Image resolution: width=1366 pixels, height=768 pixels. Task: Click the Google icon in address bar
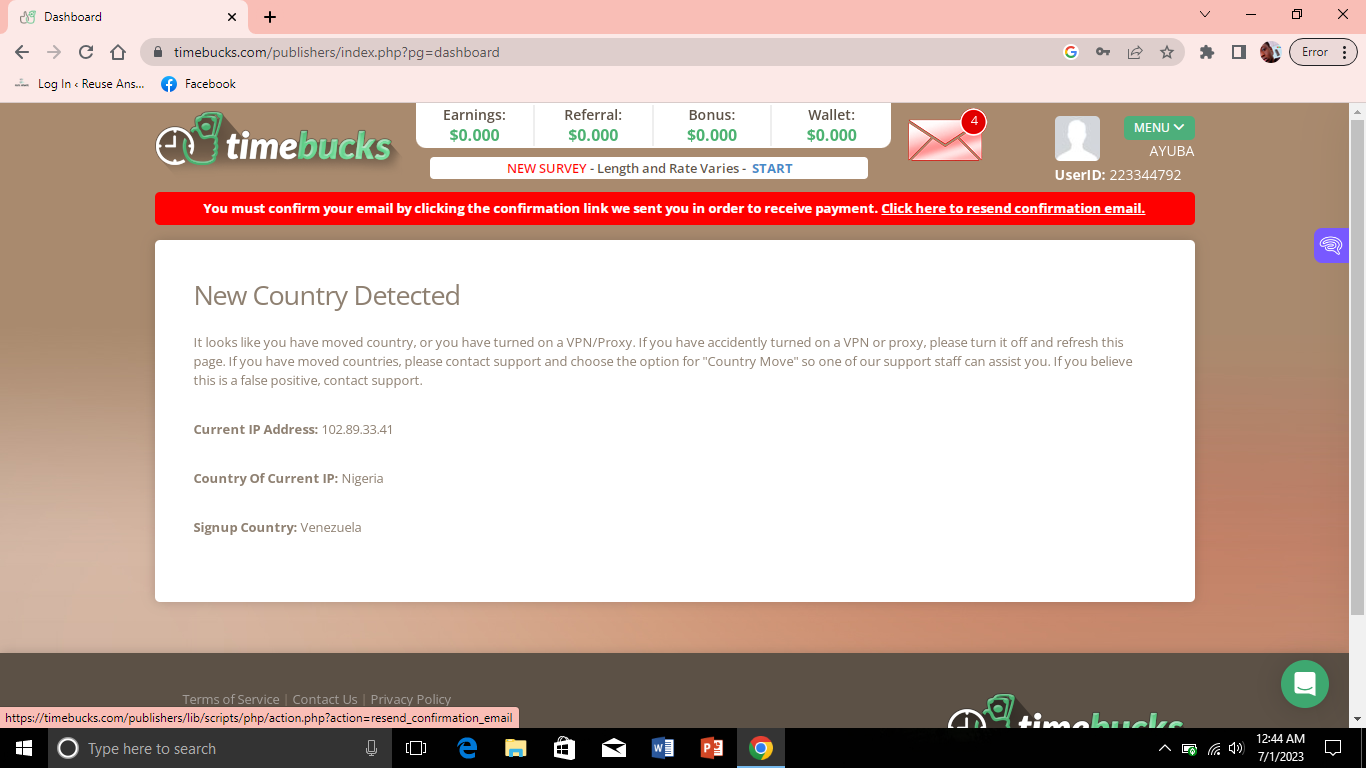click(x=1071, y=52)
